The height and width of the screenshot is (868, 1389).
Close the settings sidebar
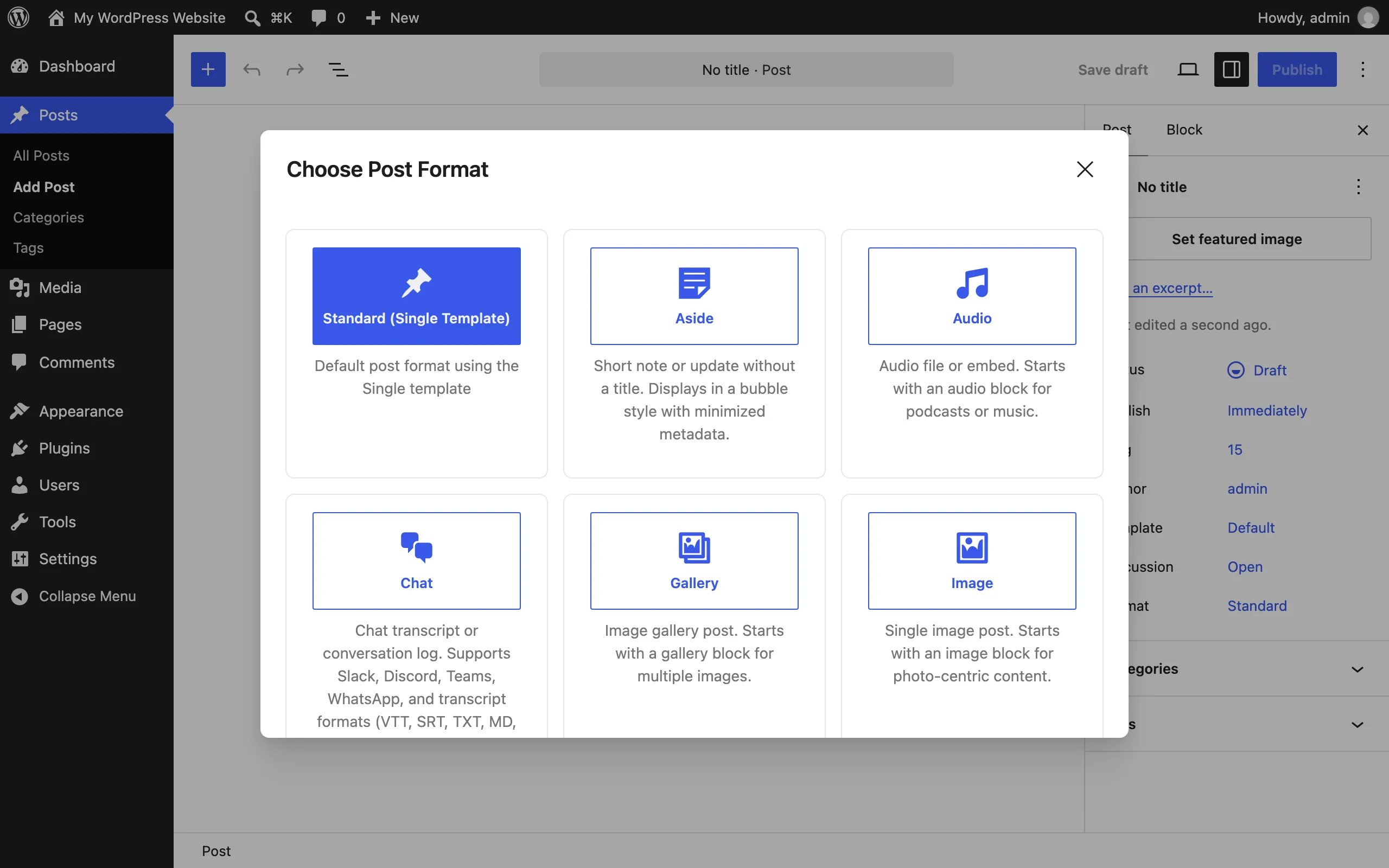coord(1362,130)
